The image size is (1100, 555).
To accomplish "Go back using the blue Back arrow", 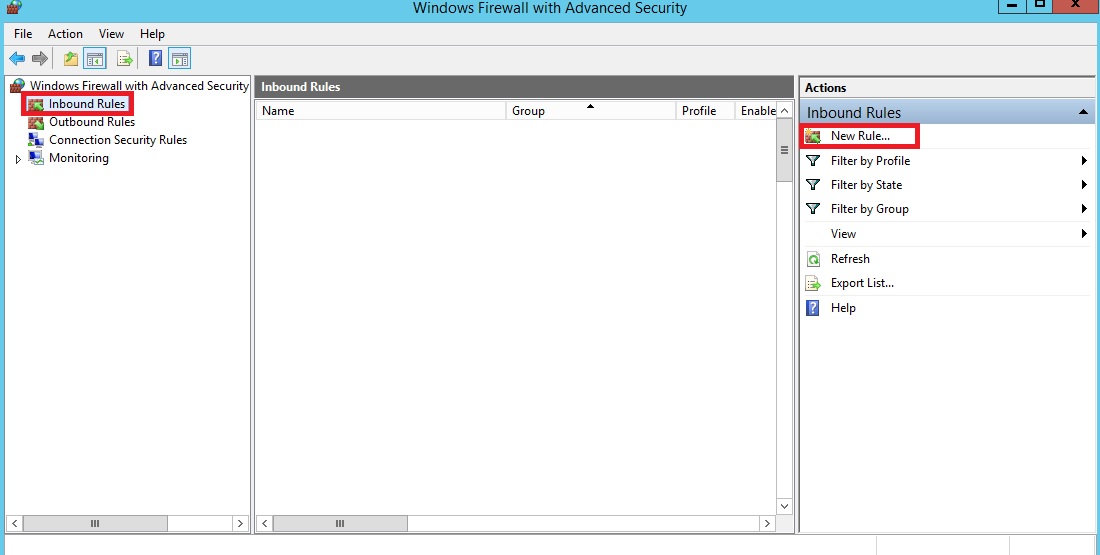I will (x=17, y=58).
